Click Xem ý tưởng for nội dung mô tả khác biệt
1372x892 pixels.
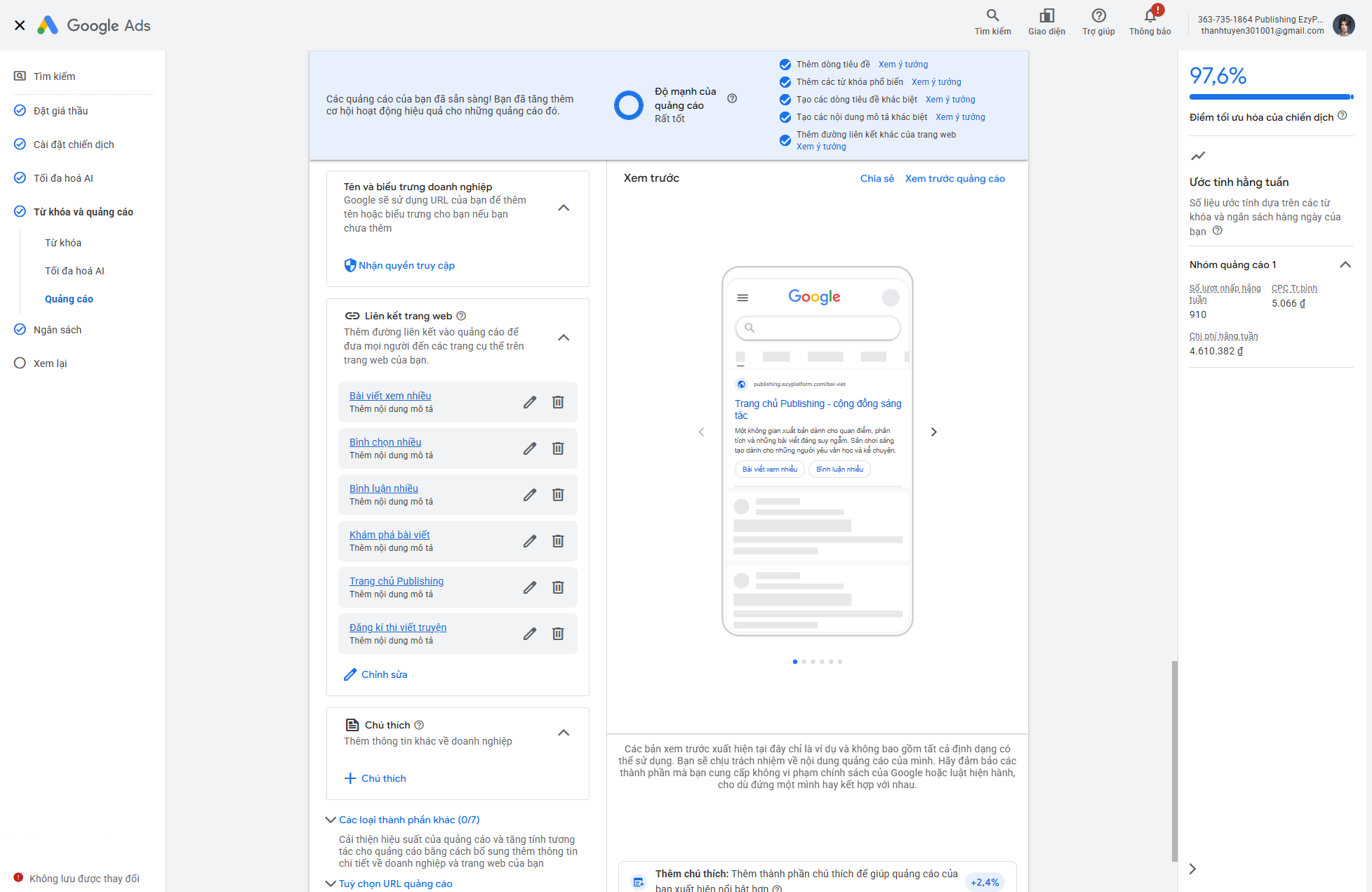pyautogui.click(x=960, y=117)
